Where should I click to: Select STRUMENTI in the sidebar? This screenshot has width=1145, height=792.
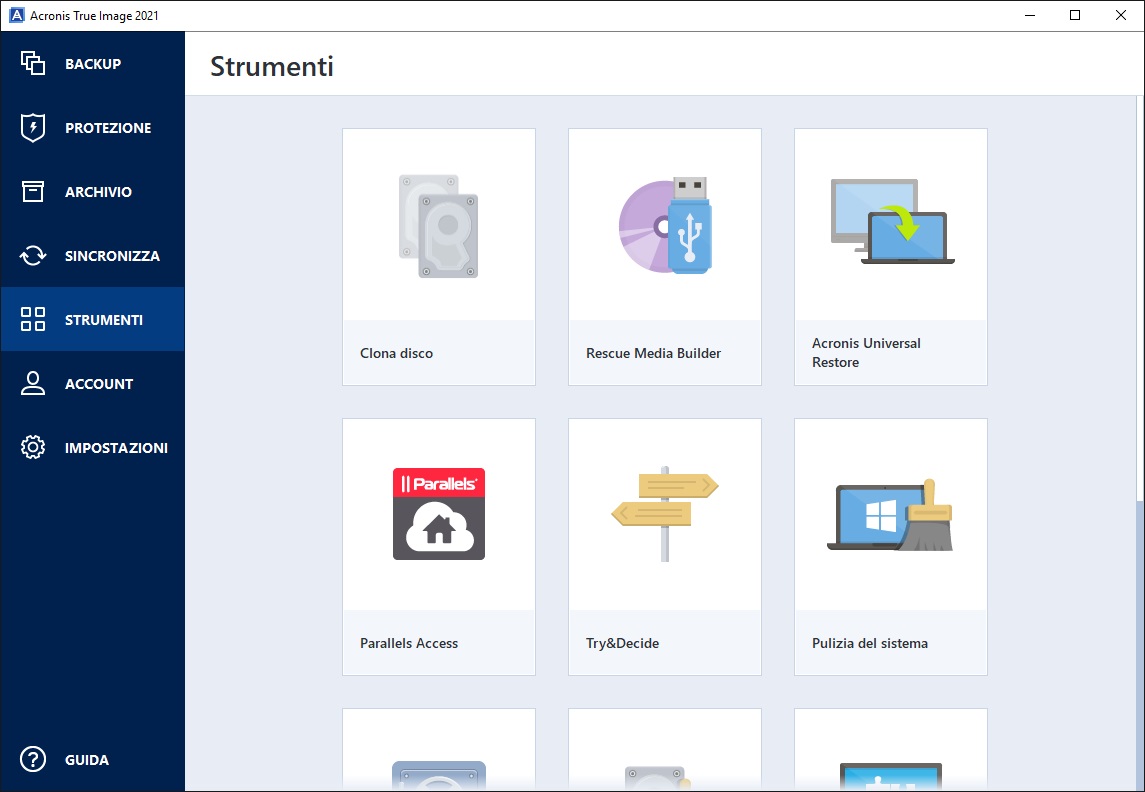pos(104,320)
